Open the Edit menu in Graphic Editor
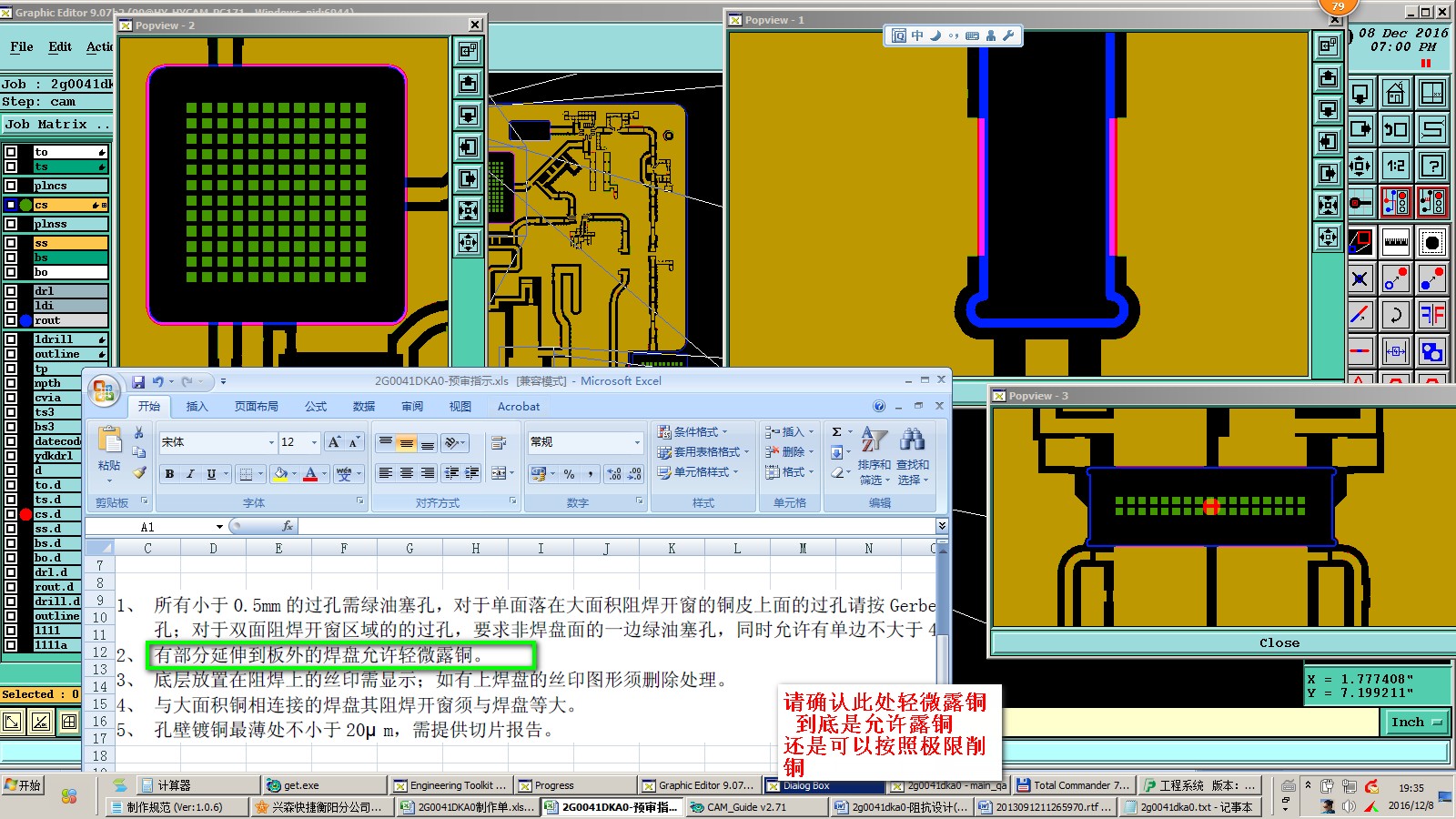Image resolution: width=1456 pixels, height=819 pixels. [x=60, y=46]
